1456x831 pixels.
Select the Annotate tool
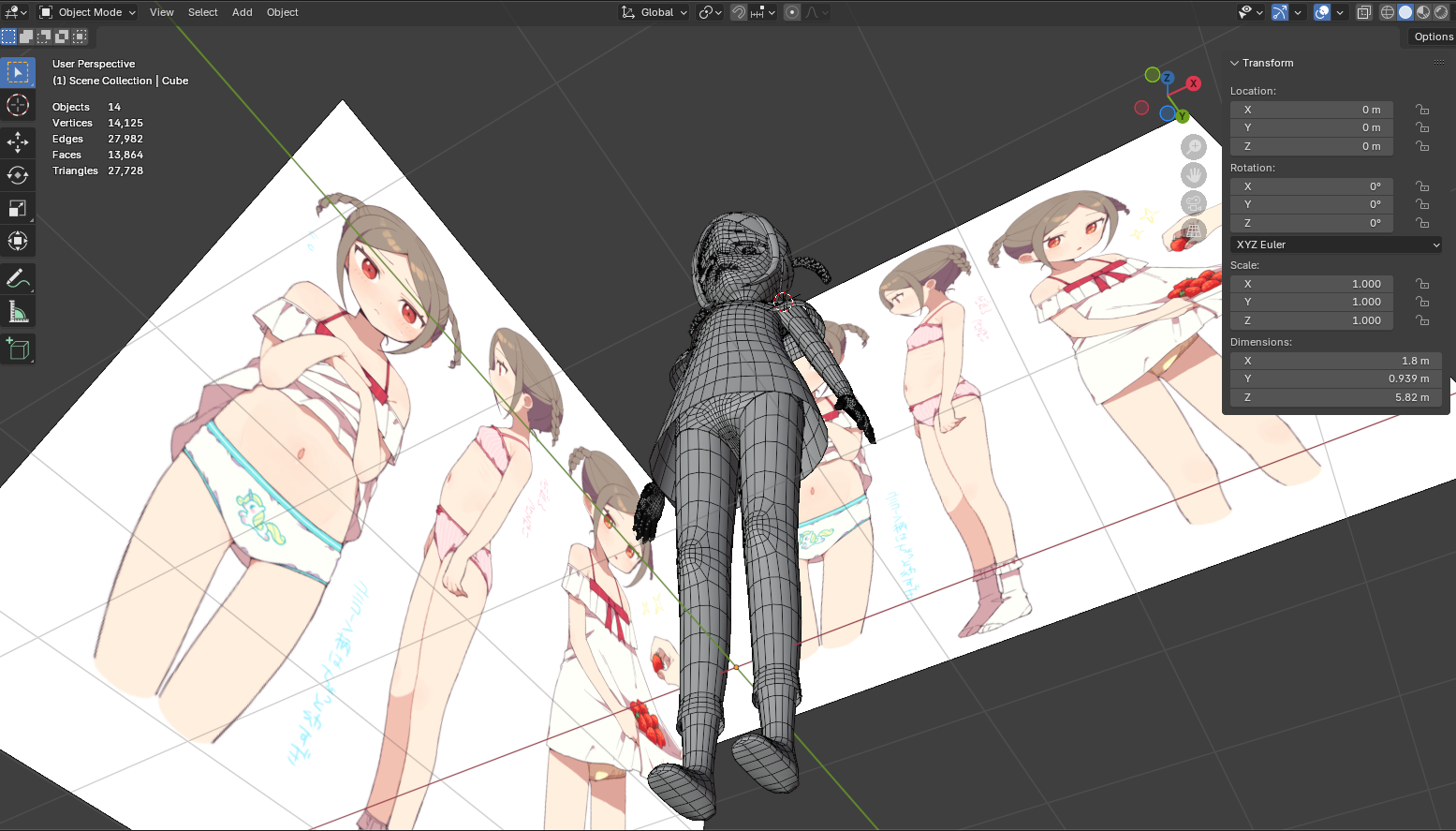tap(18, 279)
